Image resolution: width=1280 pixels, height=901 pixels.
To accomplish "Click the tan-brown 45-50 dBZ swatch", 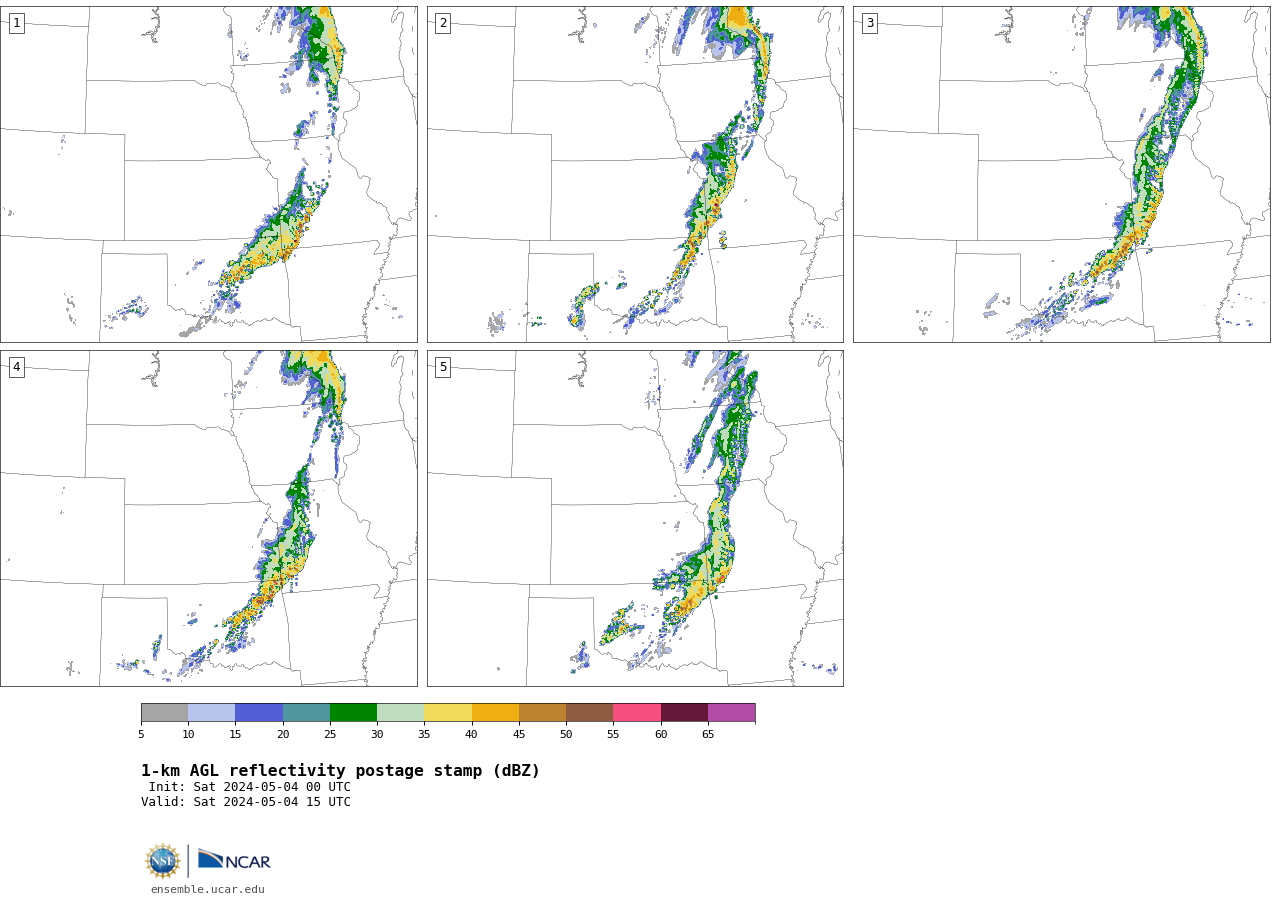I will pos(542,712).
